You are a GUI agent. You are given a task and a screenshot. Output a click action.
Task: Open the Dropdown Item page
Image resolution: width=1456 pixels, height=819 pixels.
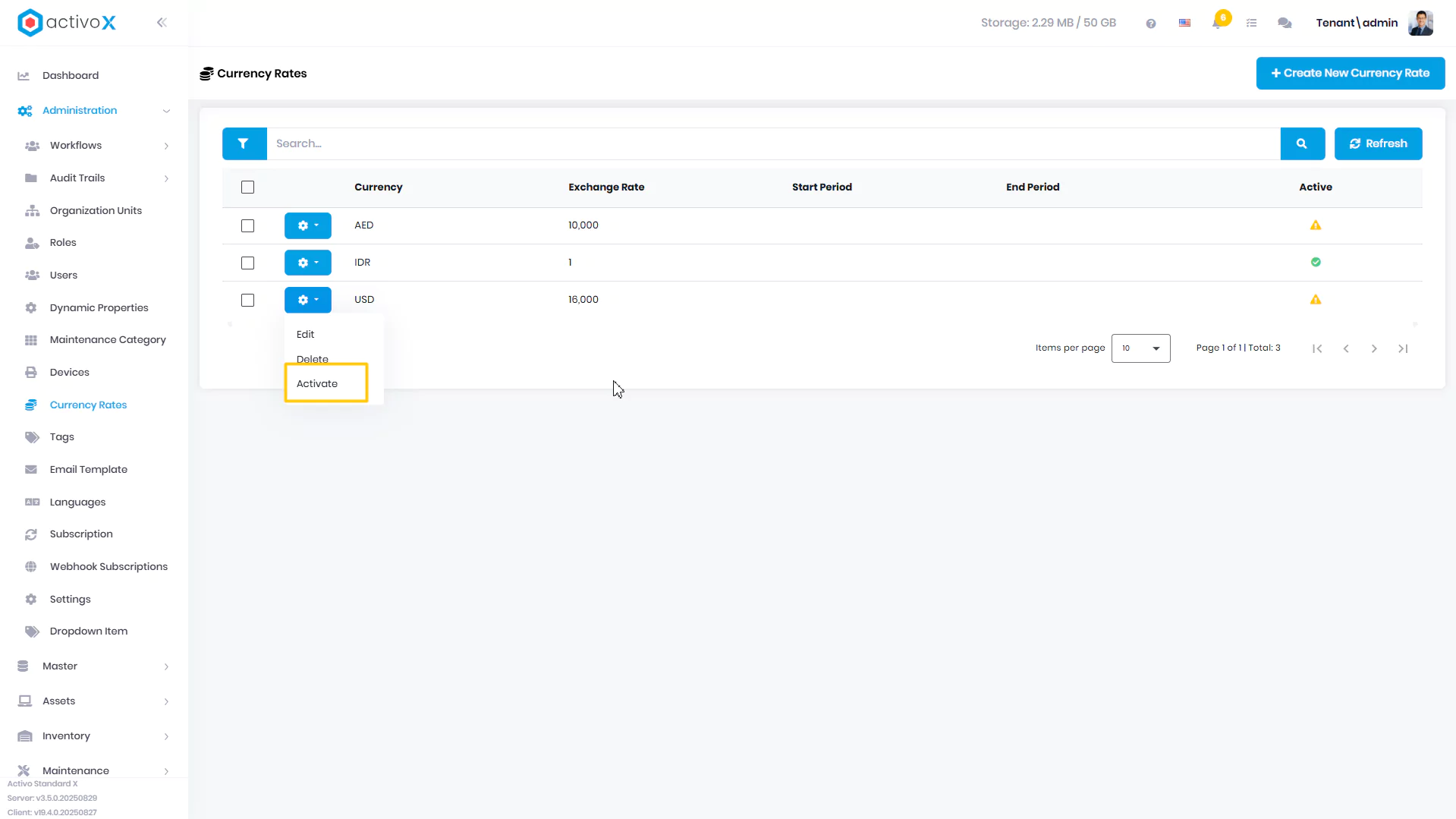tap(89, 632)
